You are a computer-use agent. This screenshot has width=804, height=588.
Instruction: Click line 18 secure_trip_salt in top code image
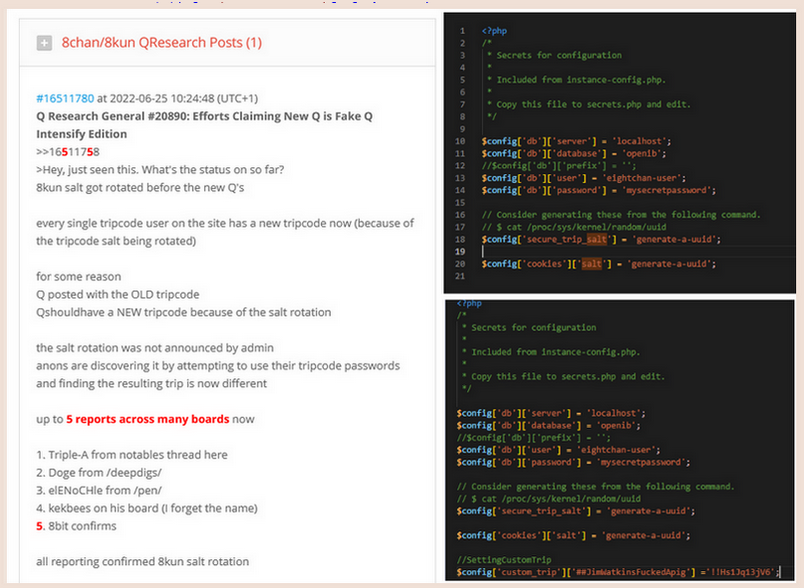tap(601, 239)
